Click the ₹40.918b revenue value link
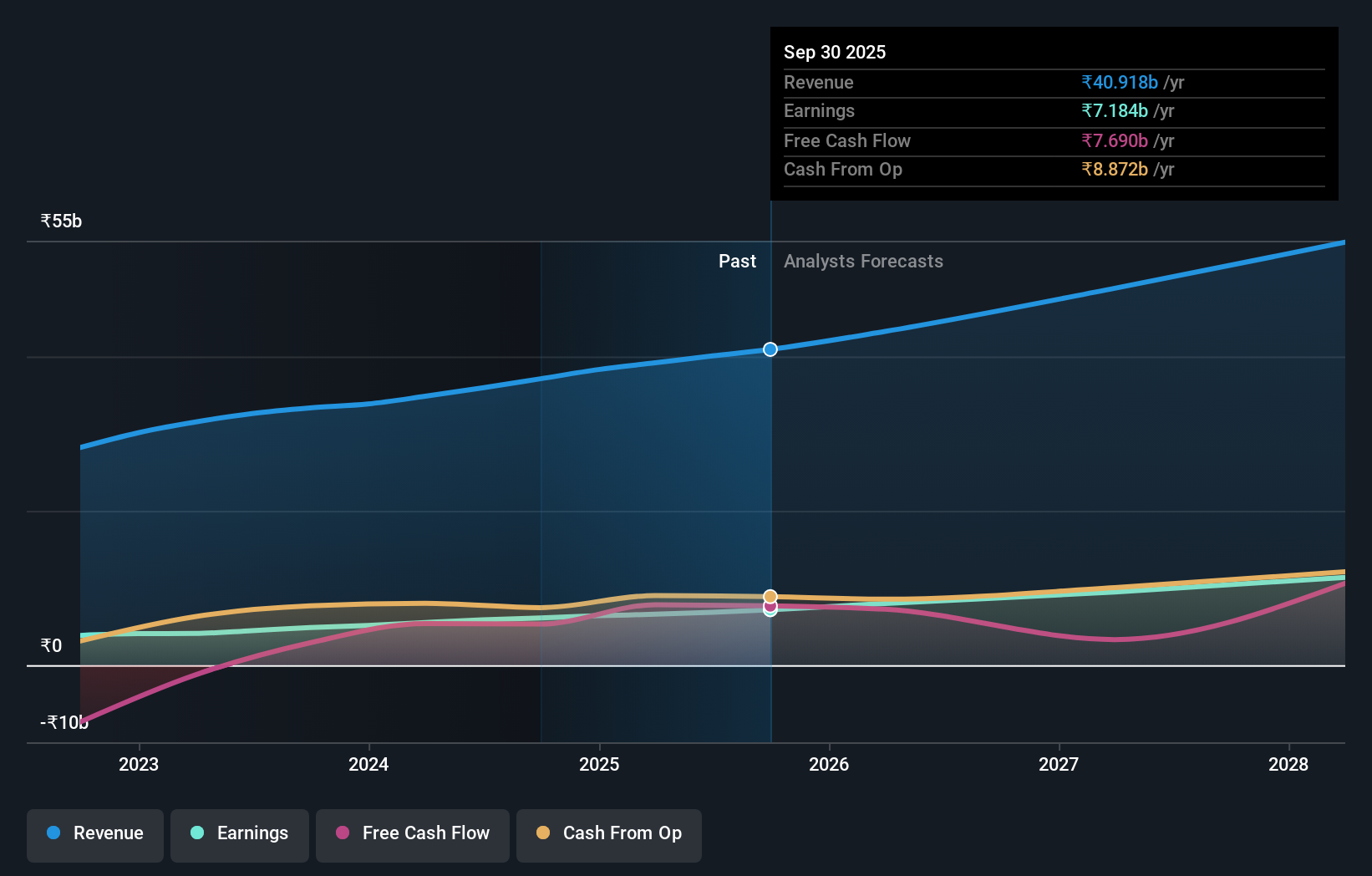The height and width of the screenshot is (876, 1372). point(1120,82)
